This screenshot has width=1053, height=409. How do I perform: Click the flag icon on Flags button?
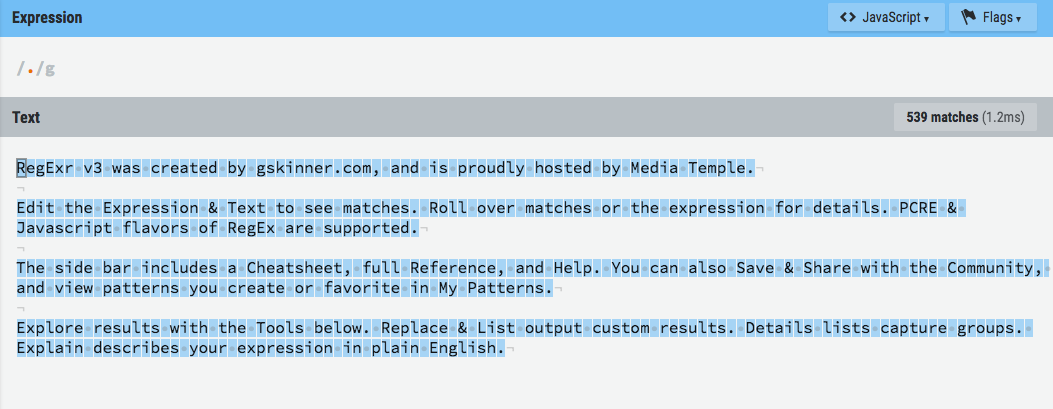(x=967, y=18)
